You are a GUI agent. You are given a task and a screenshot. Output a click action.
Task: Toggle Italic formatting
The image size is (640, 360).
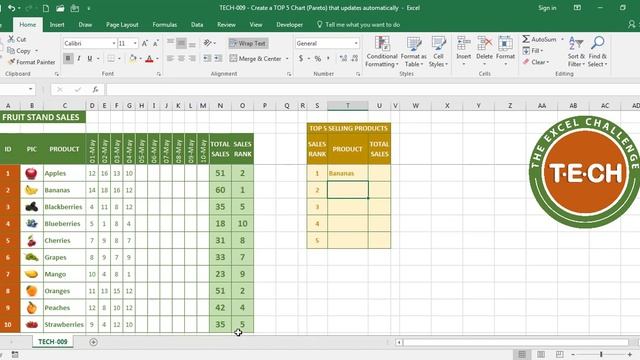(x=79, y=59)
